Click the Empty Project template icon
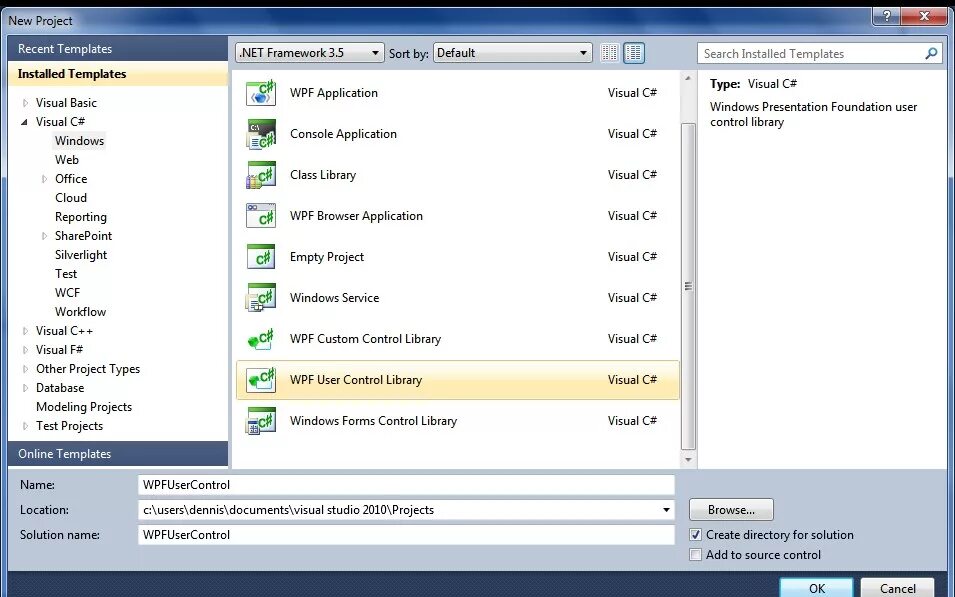The width and height of the screenshot is (955, 597). [x=261, y=256]
